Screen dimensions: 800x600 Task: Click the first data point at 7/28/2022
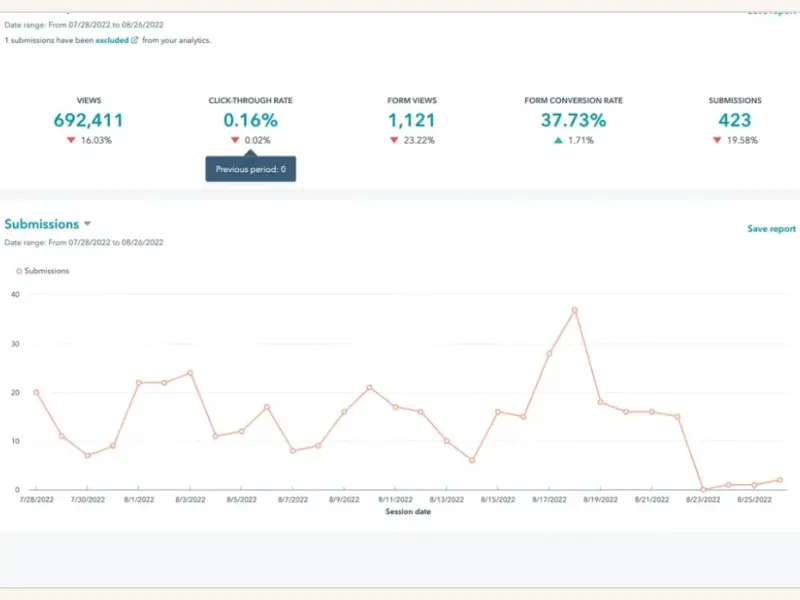click(36, 392)
